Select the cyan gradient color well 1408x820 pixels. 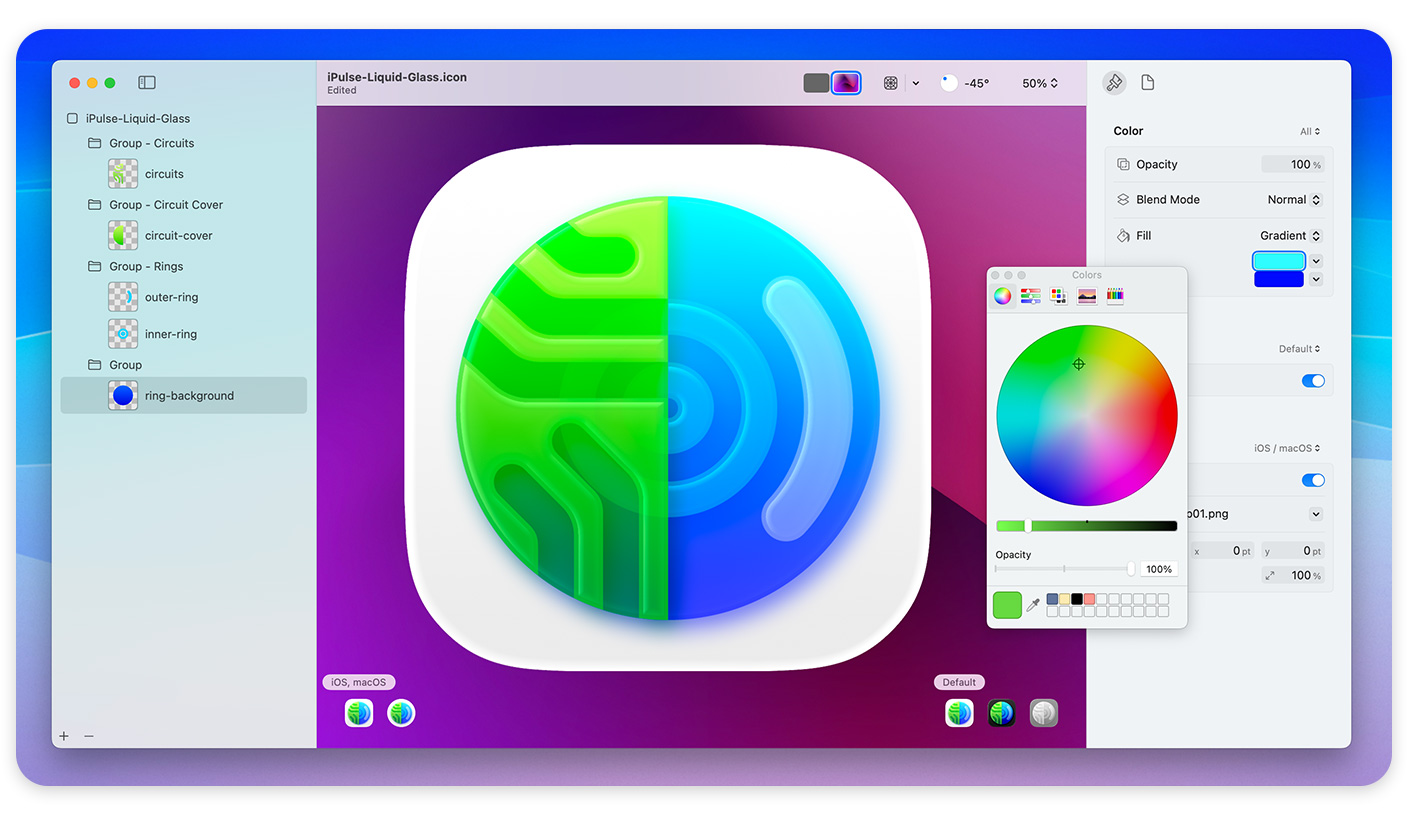tap(1279, 261)
